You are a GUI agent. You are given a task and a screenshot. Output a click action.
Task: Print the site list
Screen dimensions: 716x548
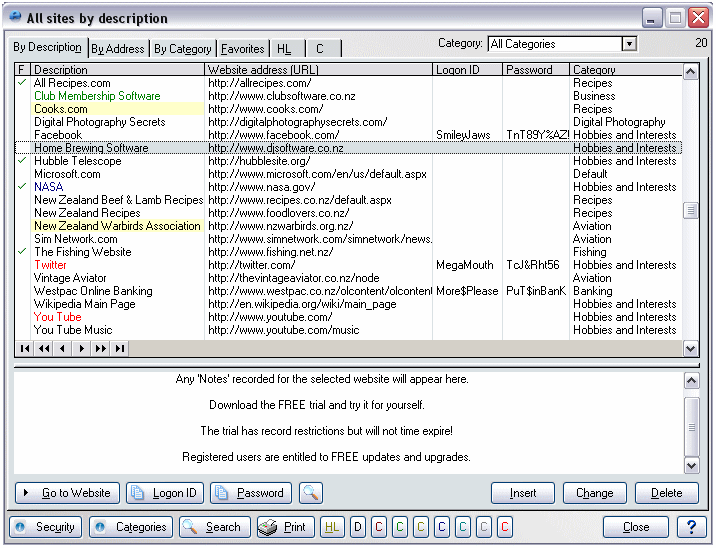click(x=286, y=527)
